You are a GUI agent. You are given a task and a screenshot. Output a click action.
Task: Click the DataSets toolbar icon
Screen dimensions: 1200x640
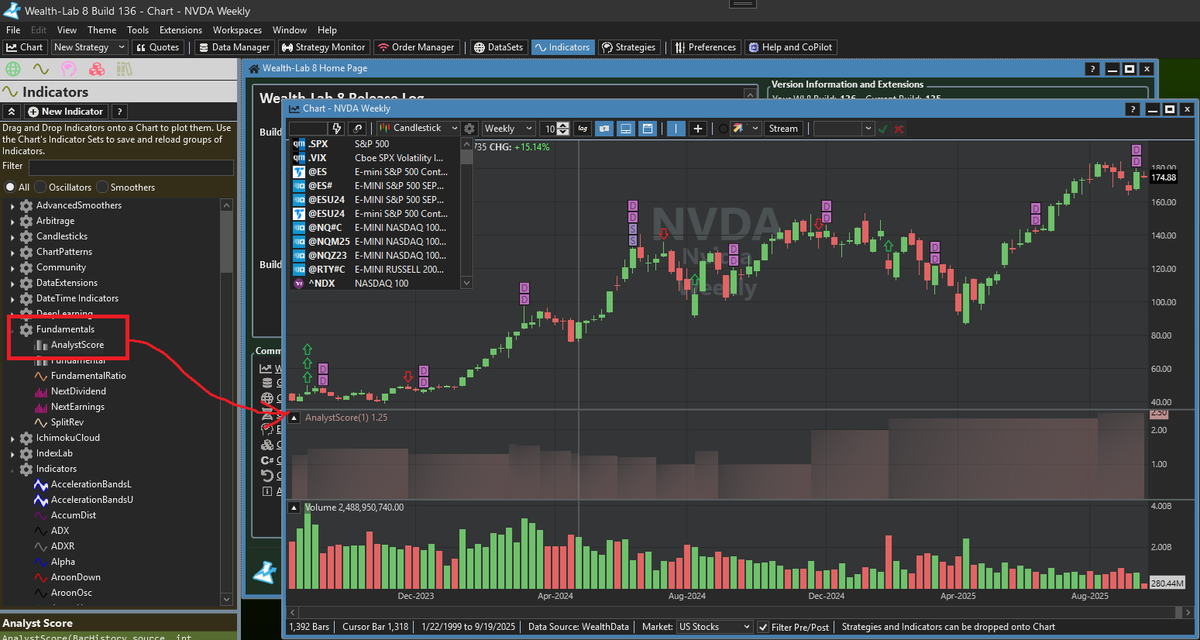(498, 46)
